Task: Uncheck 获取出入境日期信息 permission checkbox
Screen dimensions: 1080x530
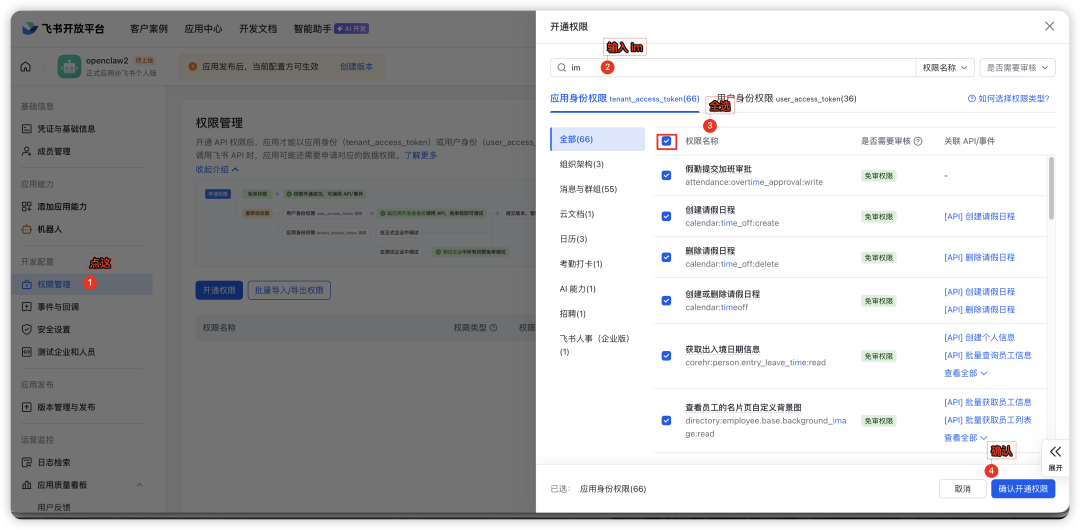Action: point(666,356)
